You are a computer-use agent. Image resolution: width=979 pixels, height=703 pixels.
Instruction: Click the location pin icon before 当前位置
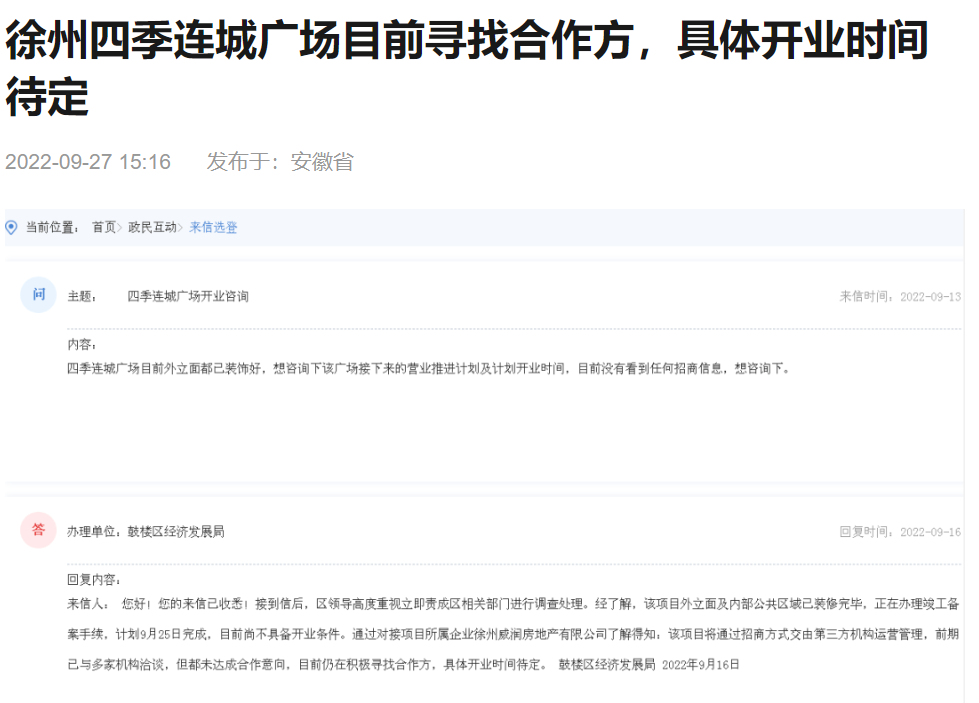point(11,228)
